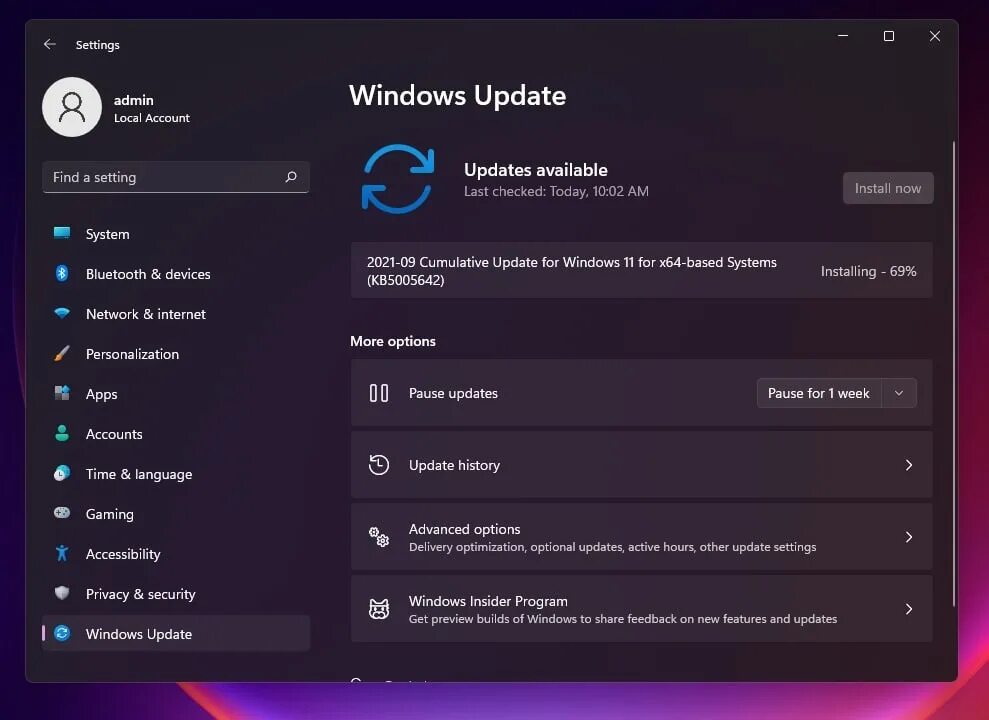Click the Bluetooth icon in sidebar
Image resolution: width=989 pixels, height=720 pixels.
[62, 273]
